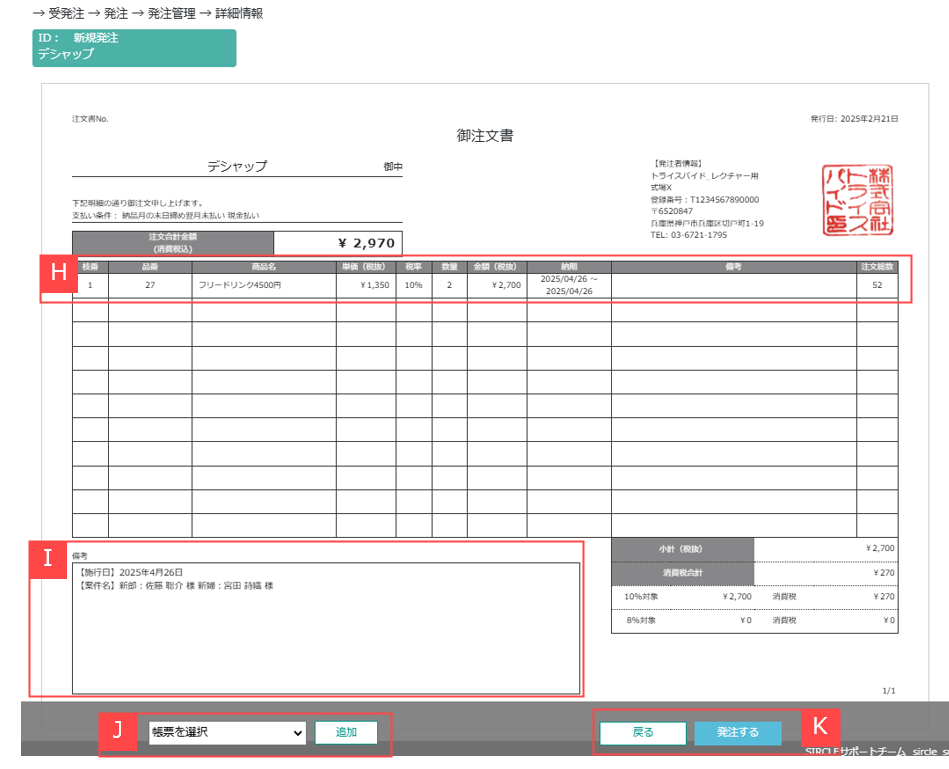Click the red I annotation marker
The image size is (949, 769).
48,559
